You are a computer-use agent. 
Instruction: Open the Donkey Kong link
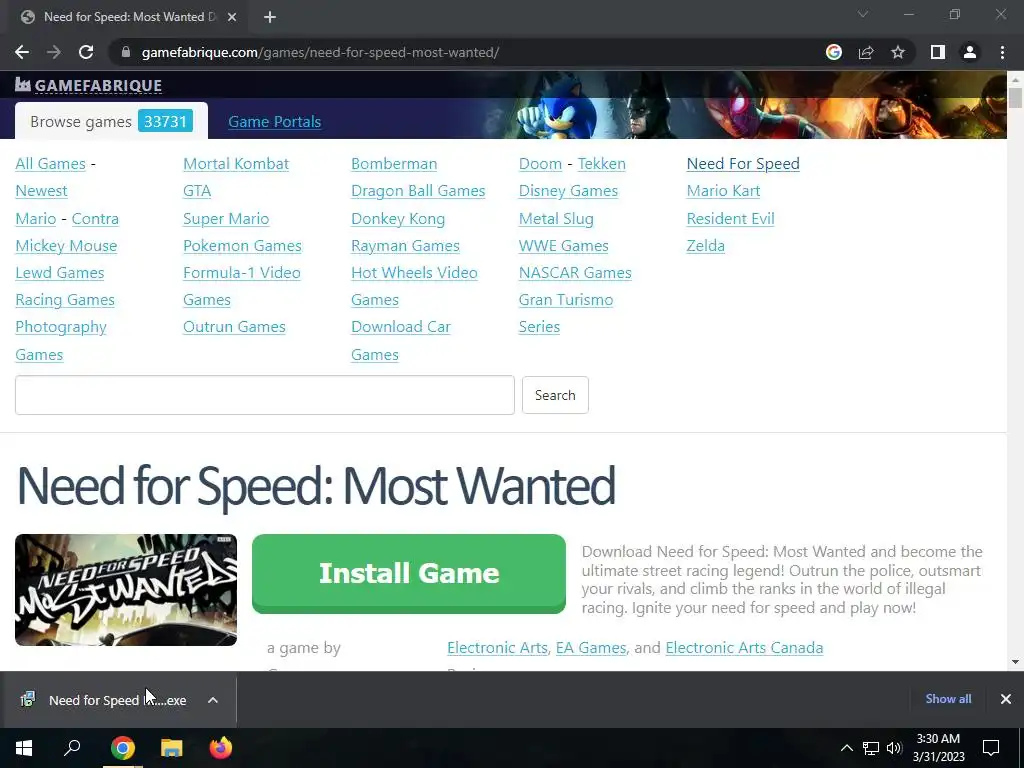pyautogui.click(x=398, y=219)
